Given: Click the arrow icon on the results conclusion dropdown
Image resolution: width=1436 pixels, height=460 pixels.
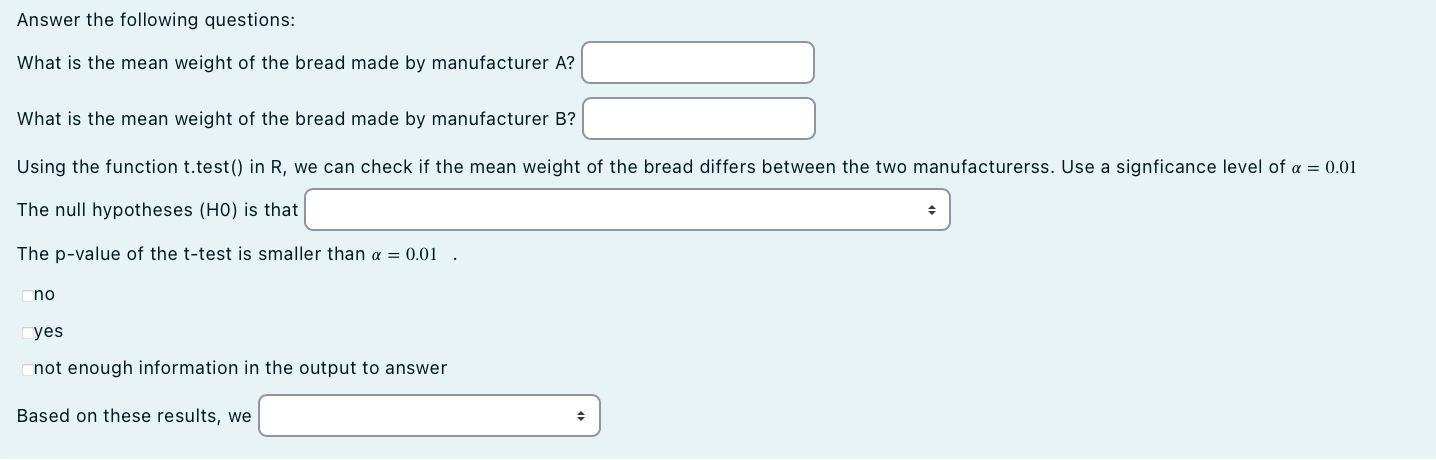Looking at the screenshot, I should click(581, 416).
